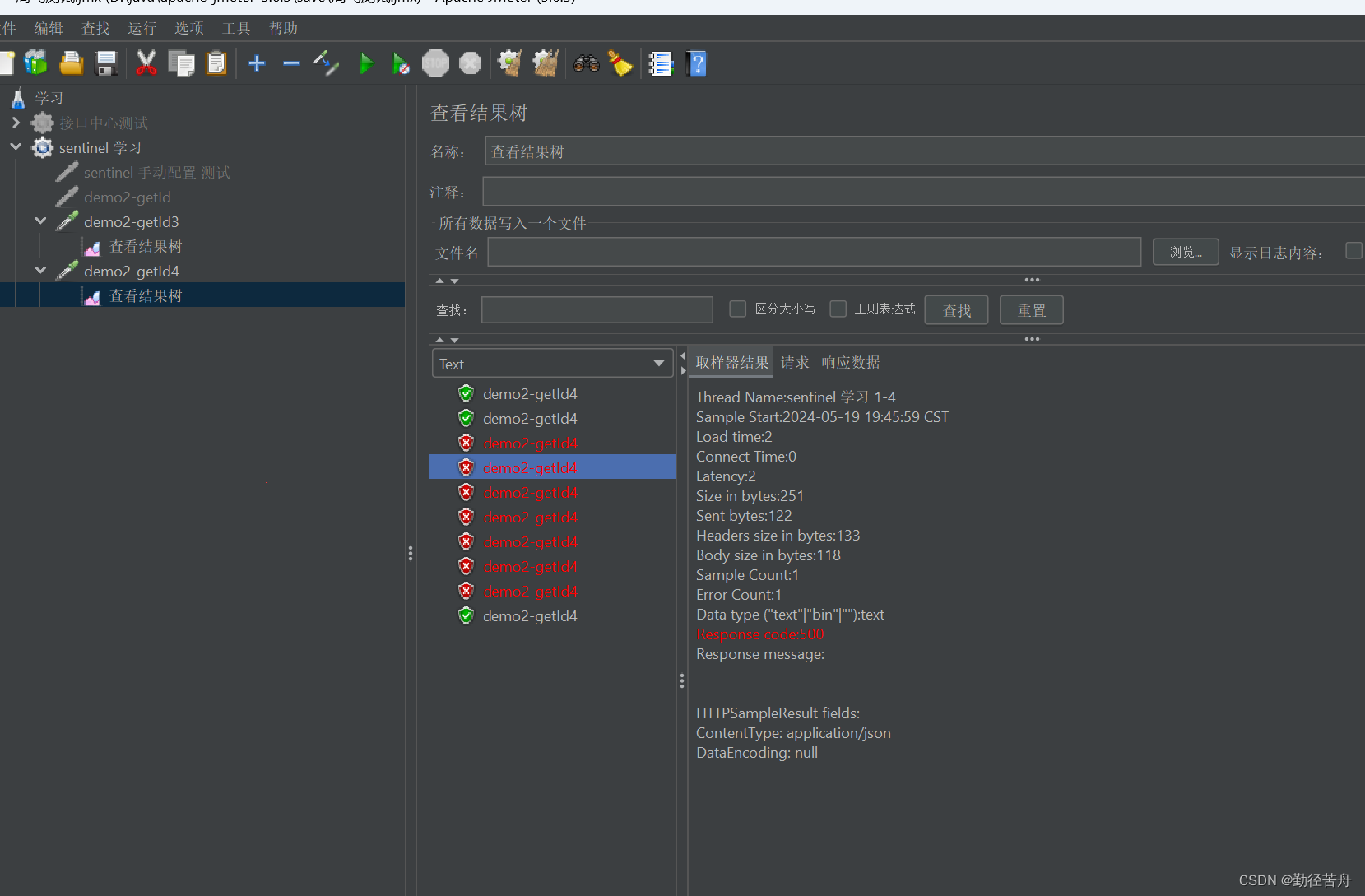The image size is (1365, 896).
Task: Clear current results broom-gear icon
Action: 510,63
